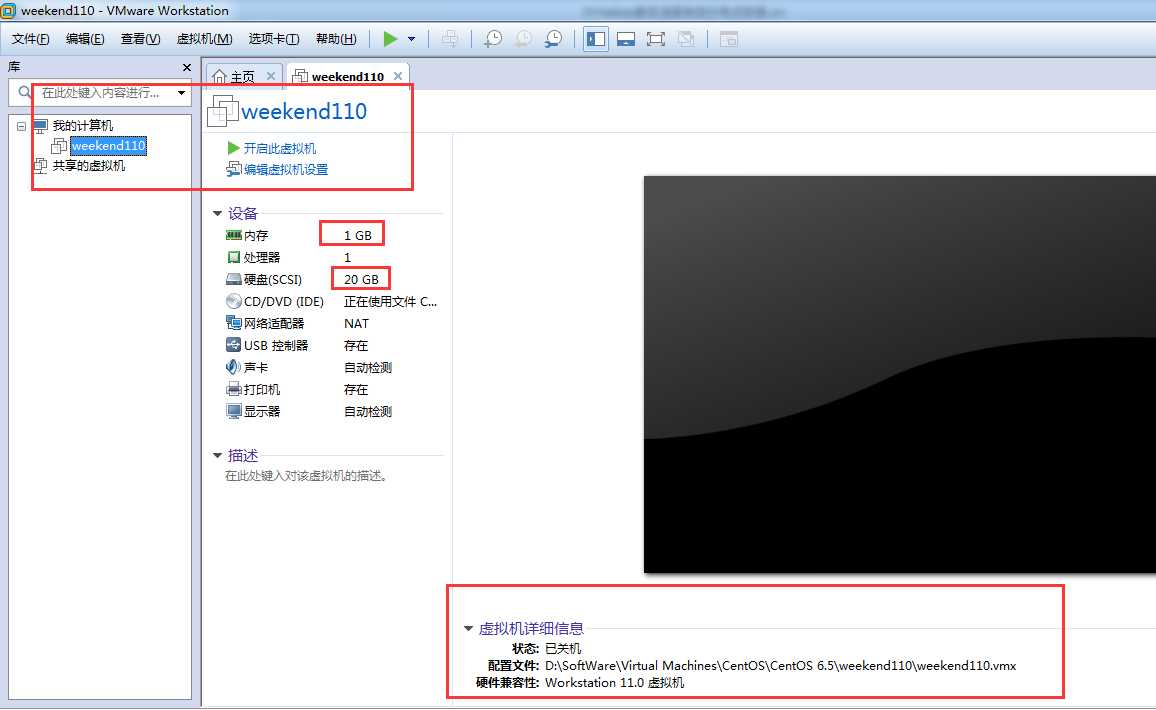Click the send Ctrl+Alt+Del toolbar icon

tap(450, 39)
